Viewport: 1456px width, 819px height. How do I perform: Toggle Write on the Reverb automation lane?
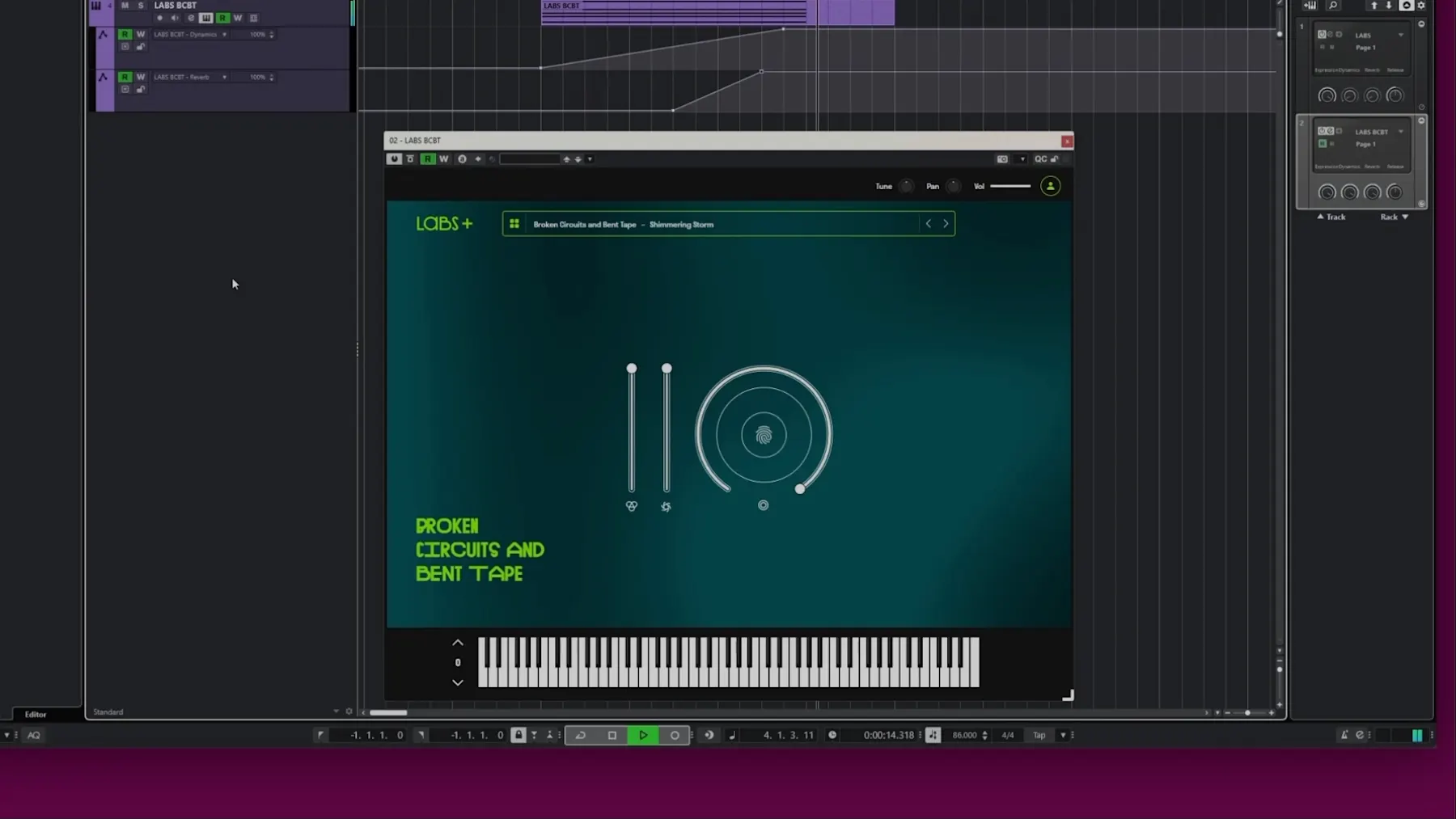[x=141, y=77]
